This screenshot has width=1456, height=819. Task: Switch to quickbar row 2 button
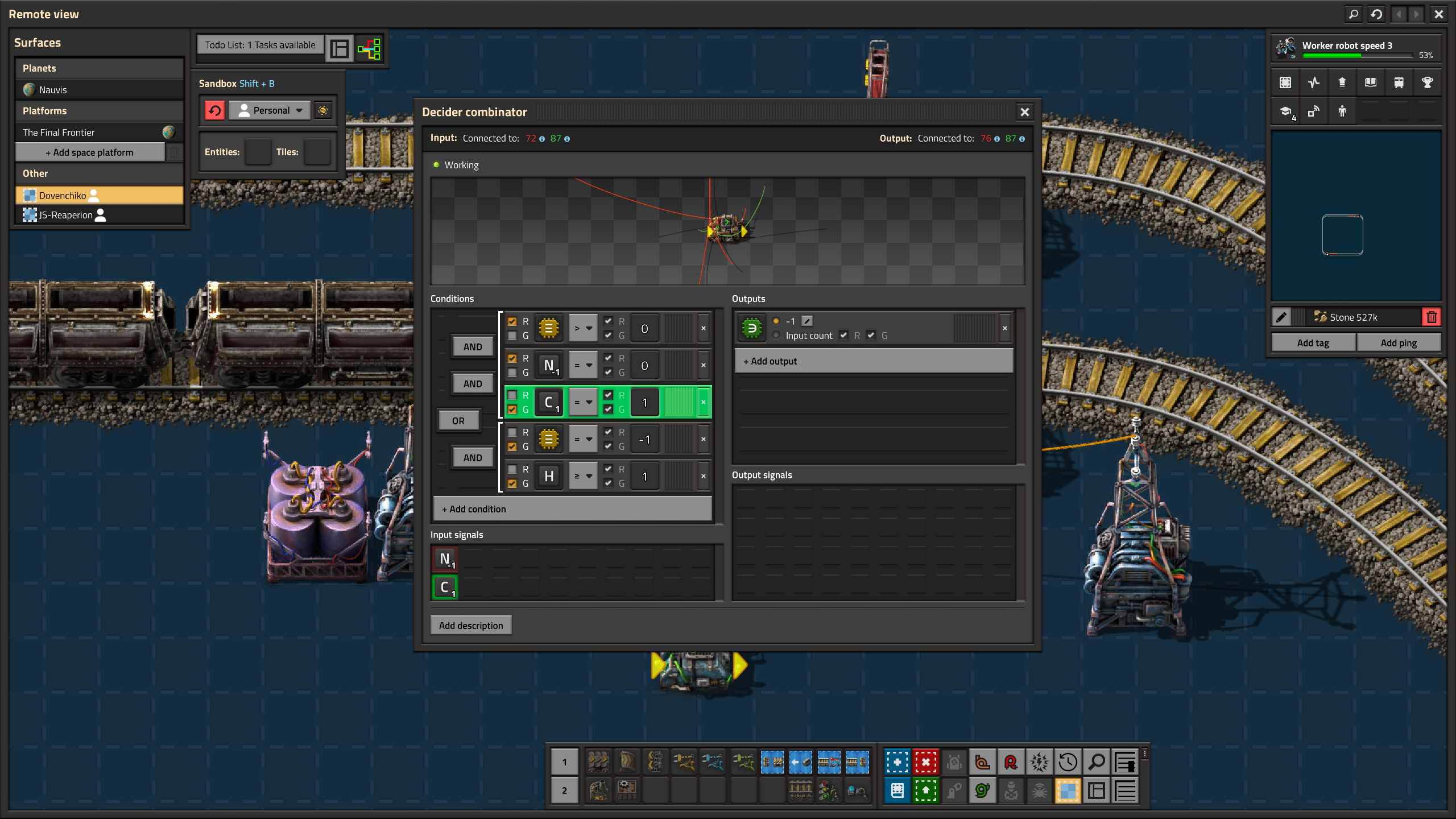[564, 791]
